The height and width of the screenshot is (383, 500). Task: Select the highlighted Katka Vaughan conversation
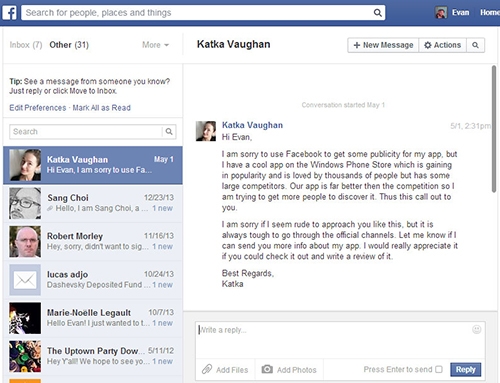click(x=93, y=165)
